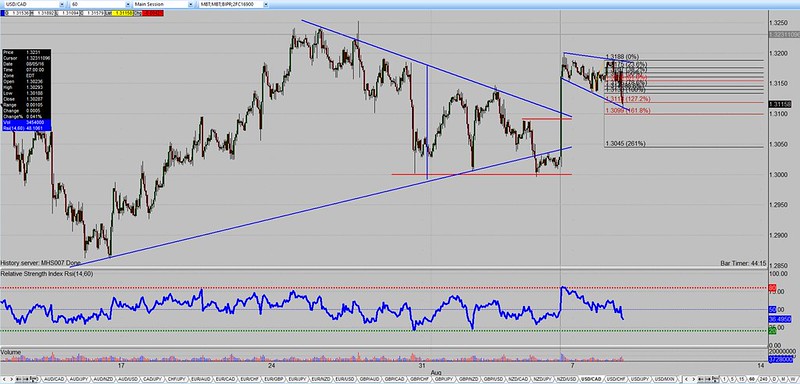Switch to the GBP/NZD tab
The height and width of the screenshot is (384, 800).
[x=468, y=379]
